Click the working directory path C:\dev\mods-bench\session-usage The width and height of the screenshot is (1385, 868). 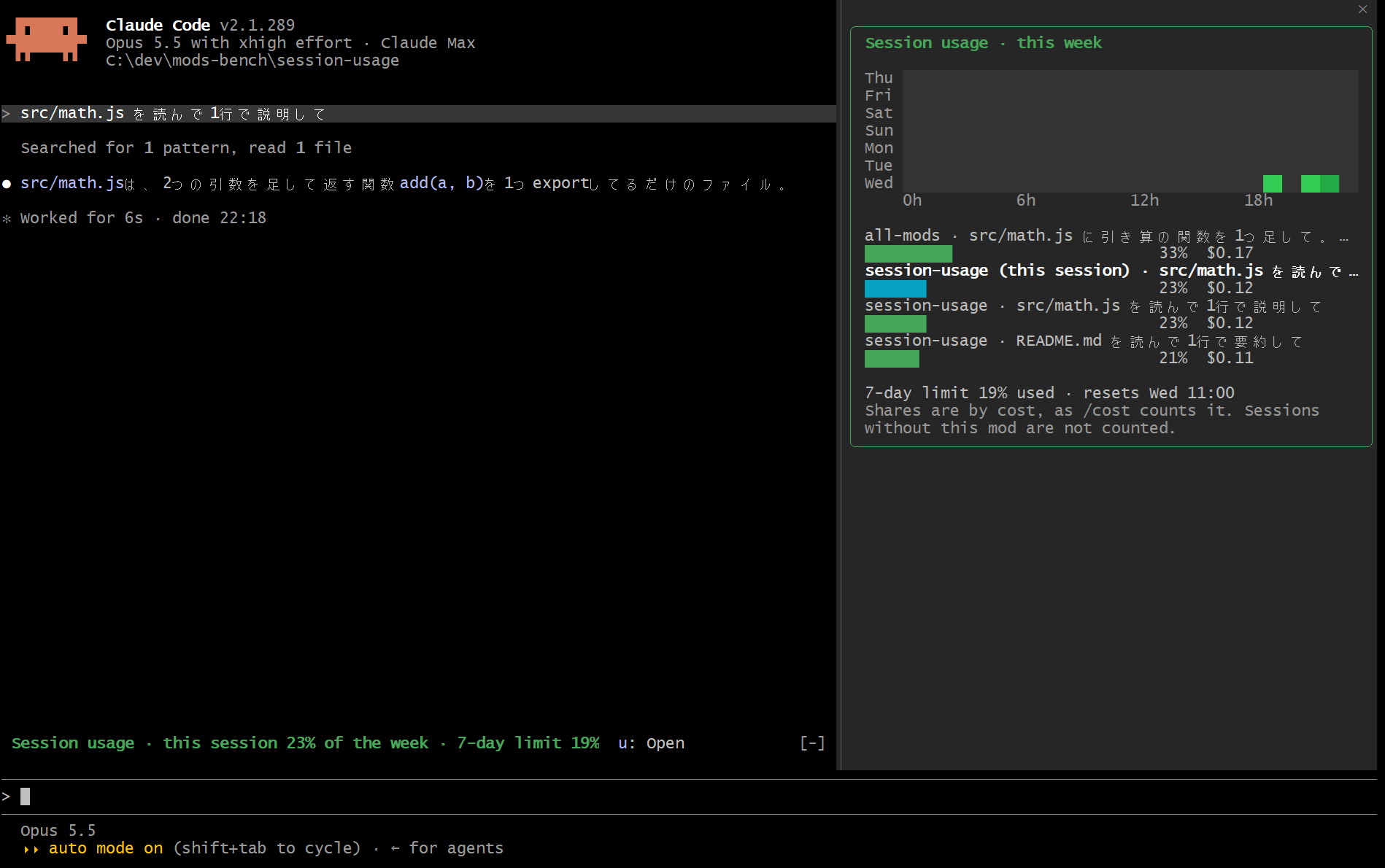point(252,61)
